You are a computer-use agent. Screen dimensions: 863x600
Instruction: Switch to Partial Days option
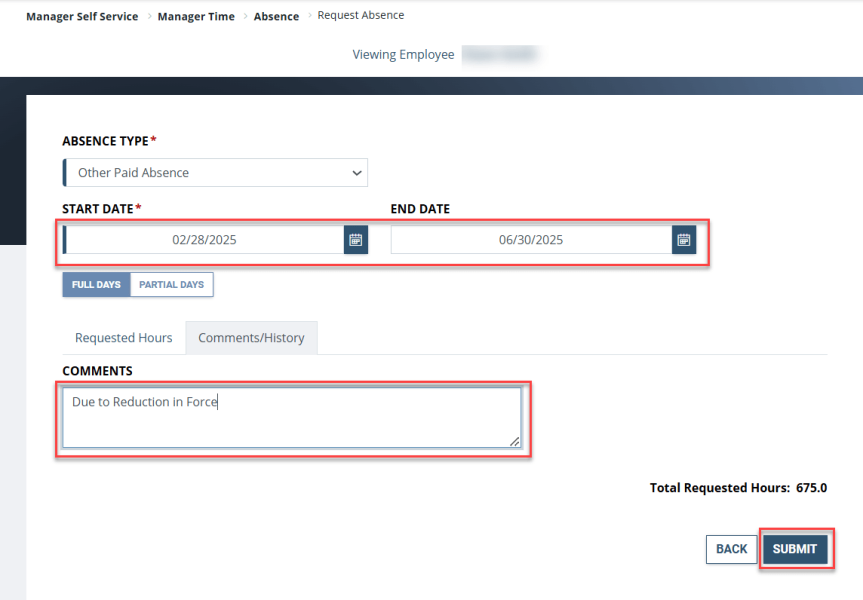pyautogui.click(x=171, y=285)
